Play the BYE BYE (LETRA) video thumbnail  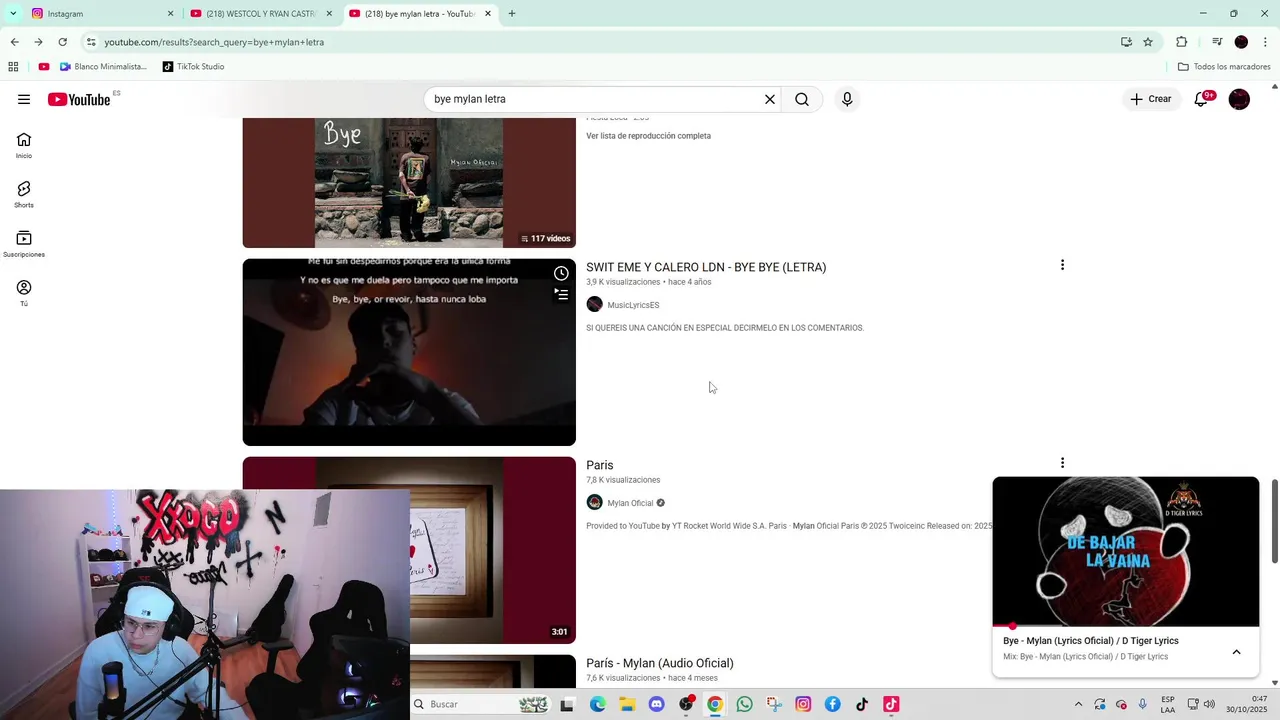click(409, 352)
